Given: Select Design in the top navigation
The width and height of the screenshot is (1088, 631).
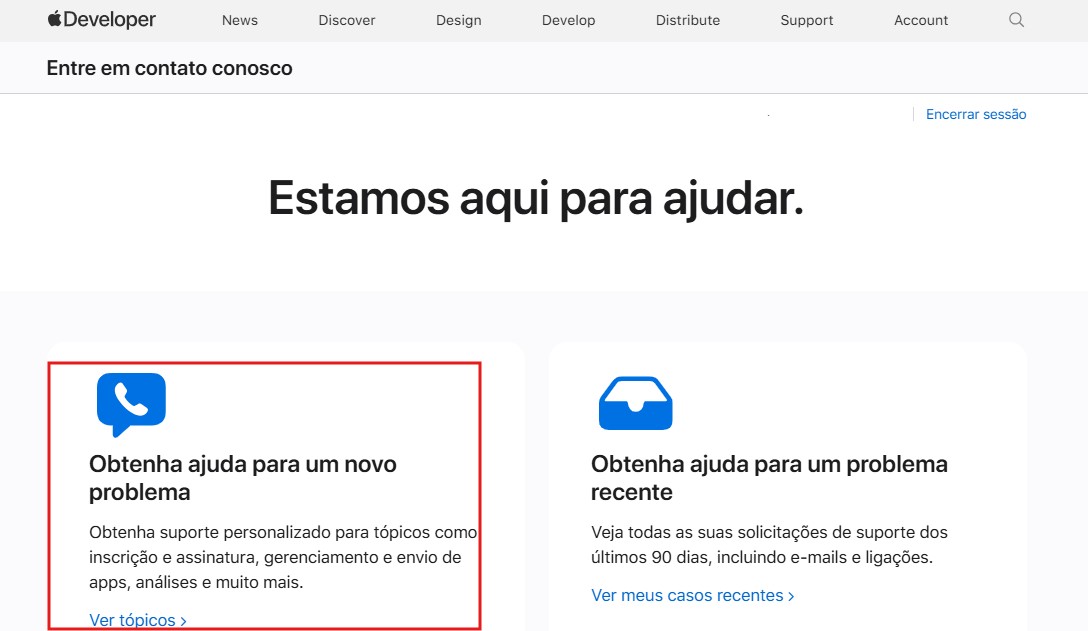Looking at the screenshot, I should pyautogui.click(x=458, y=20).
